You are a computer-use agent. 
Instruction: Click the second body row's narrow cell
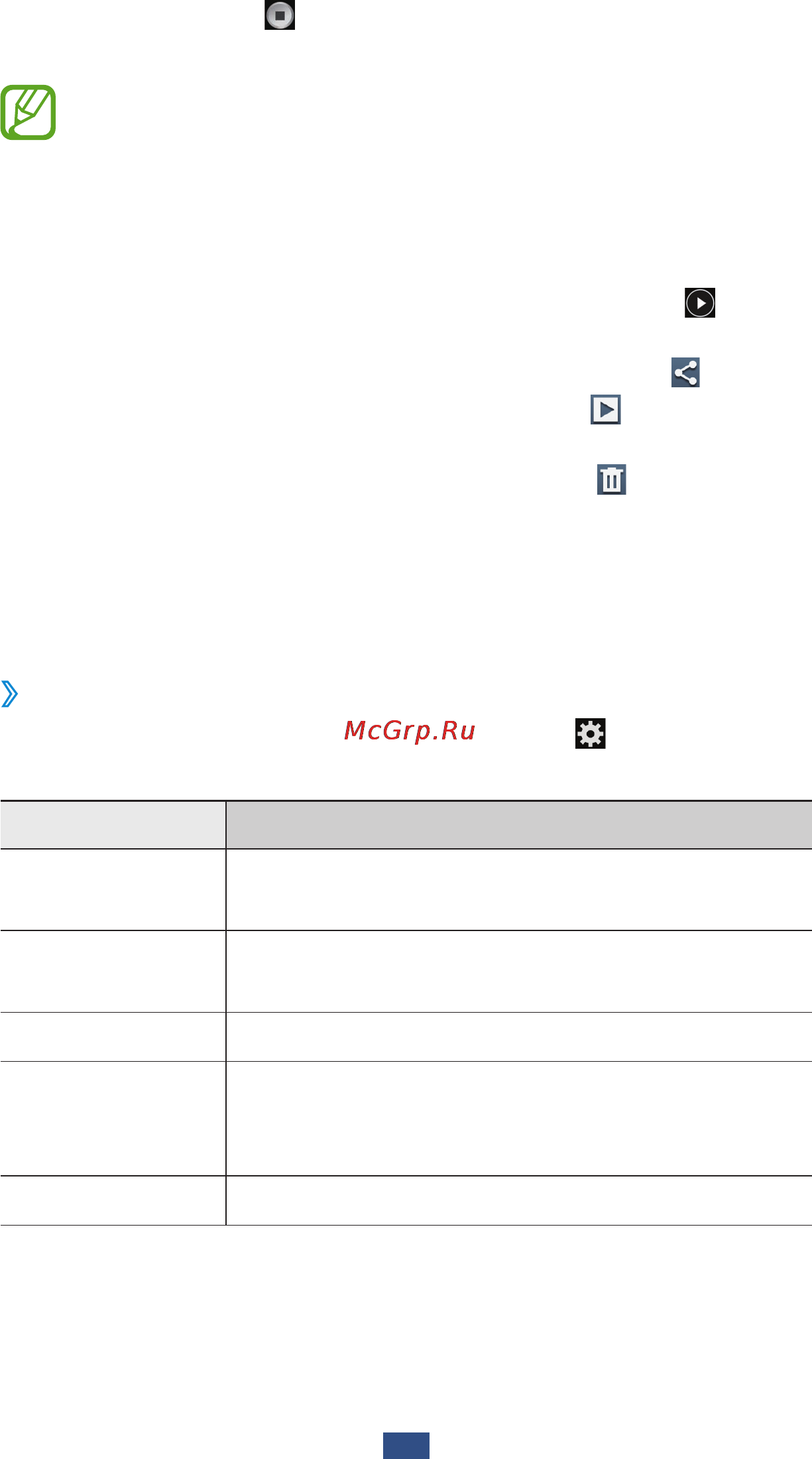click(113, 972)
